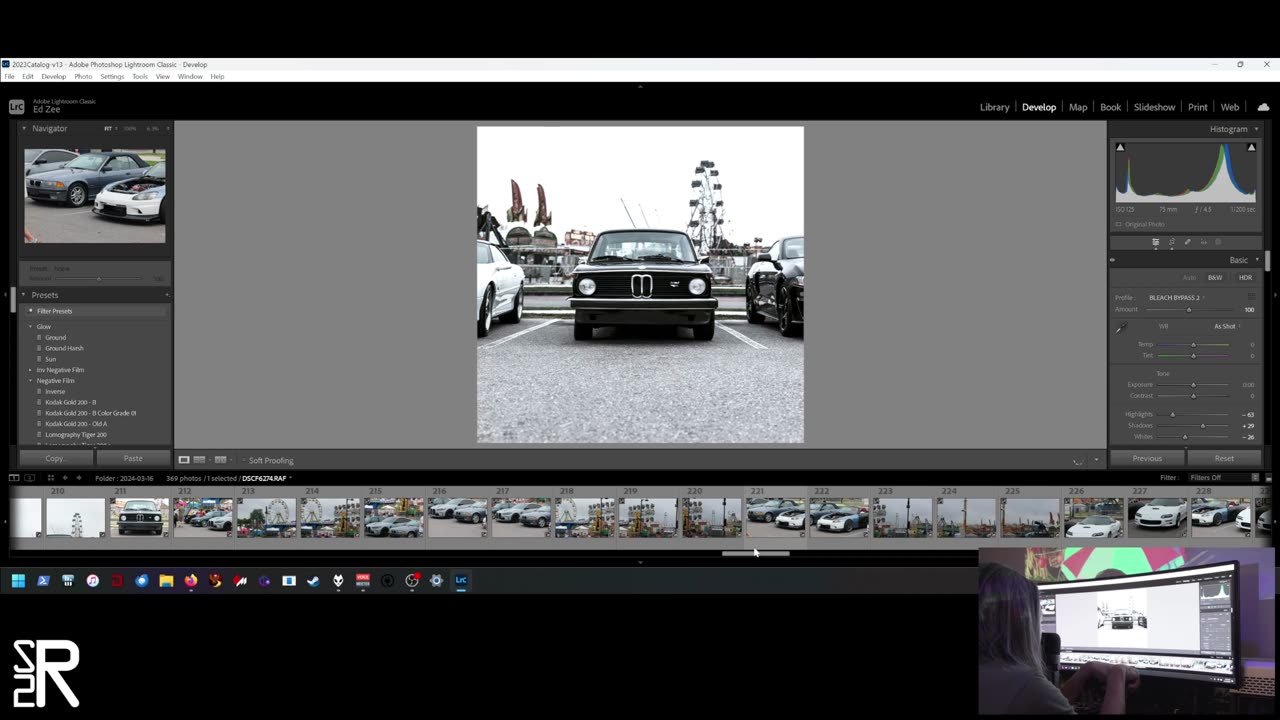Pick the White Balance Selector eyedropper
Viewport: 1280px width, 720px height.
(1121, 328)
